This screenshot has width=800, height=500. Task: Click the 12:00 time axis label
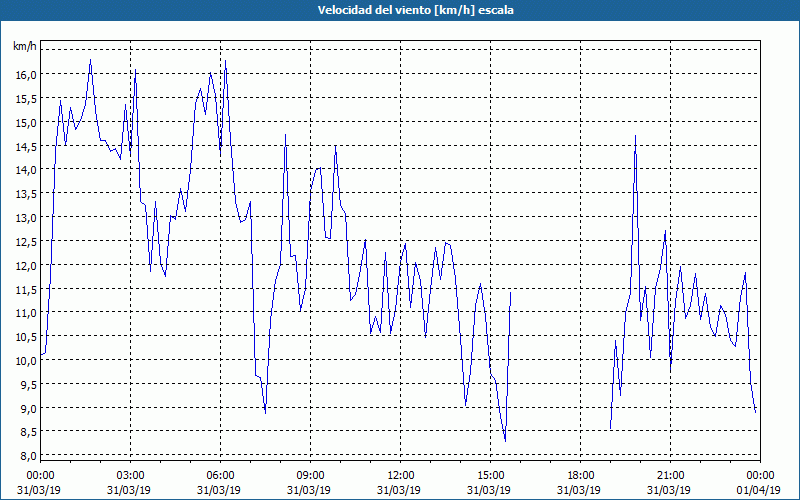click(401, 476)
